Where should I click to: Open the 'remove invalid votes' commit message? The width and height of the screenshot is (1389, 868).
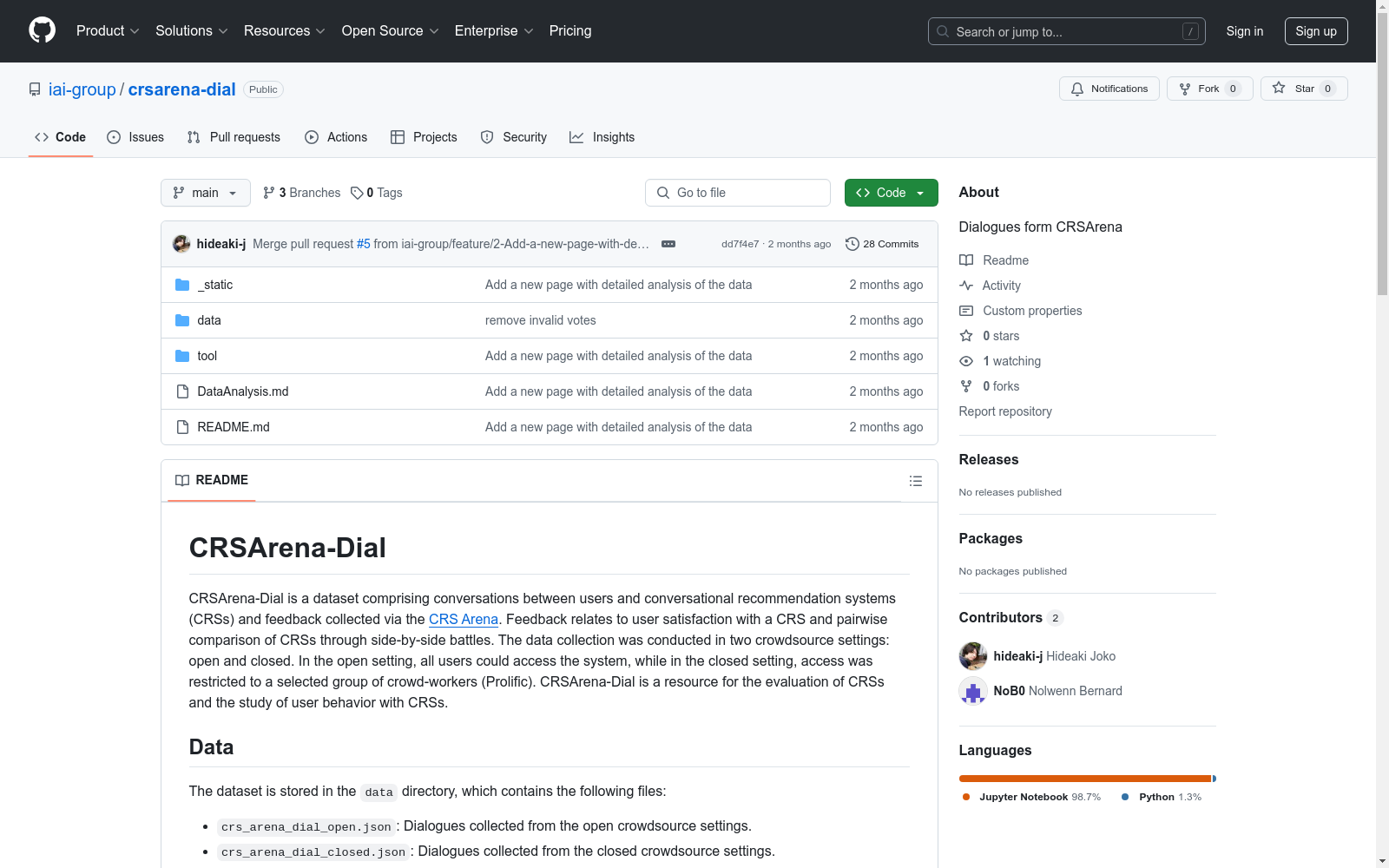[541, 320]
